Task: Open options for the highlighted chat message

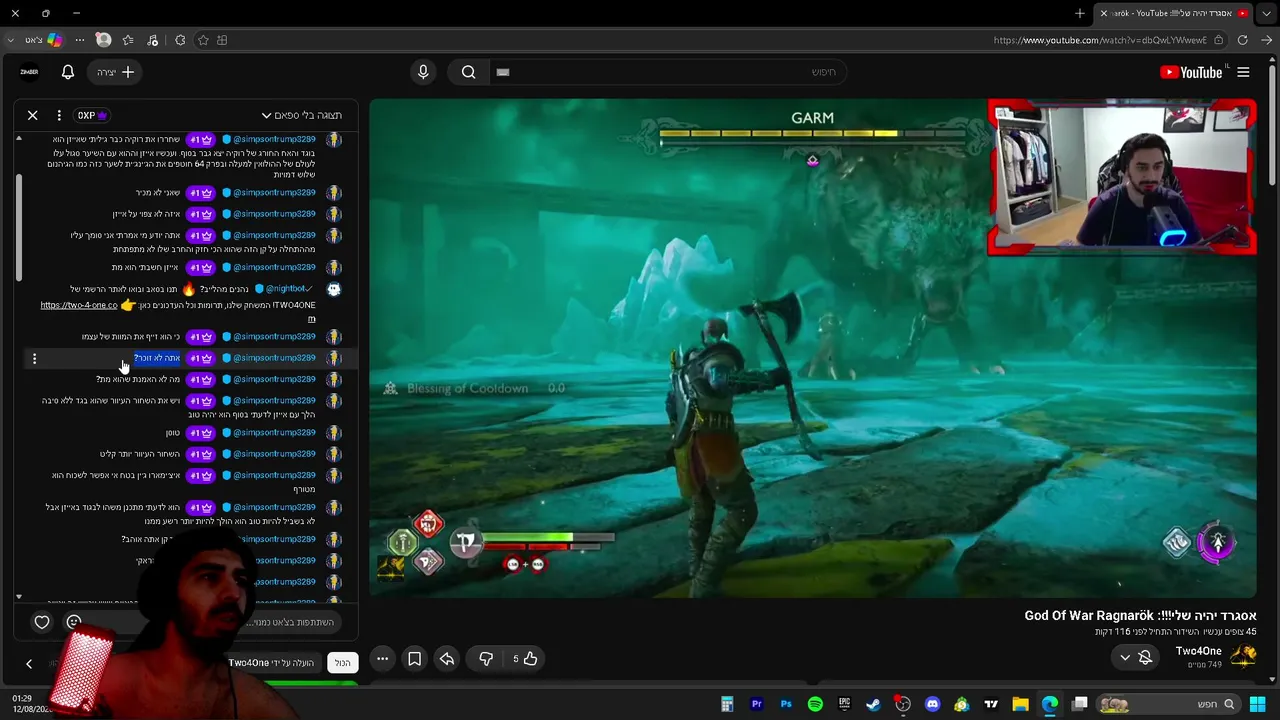Action: [34, 358]
